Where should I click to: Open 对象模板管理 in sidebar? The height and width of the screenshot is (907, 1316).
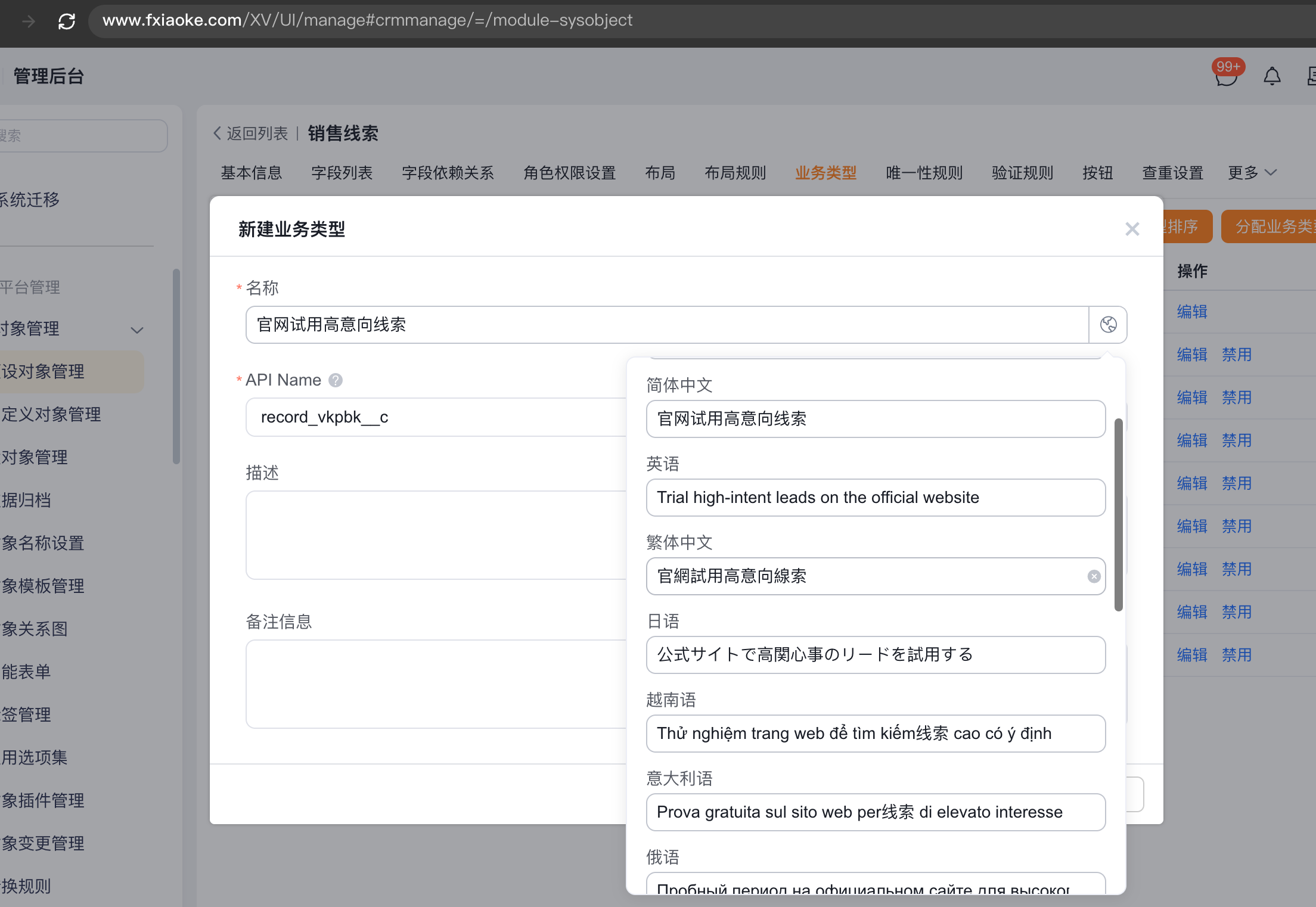point(42,586)
